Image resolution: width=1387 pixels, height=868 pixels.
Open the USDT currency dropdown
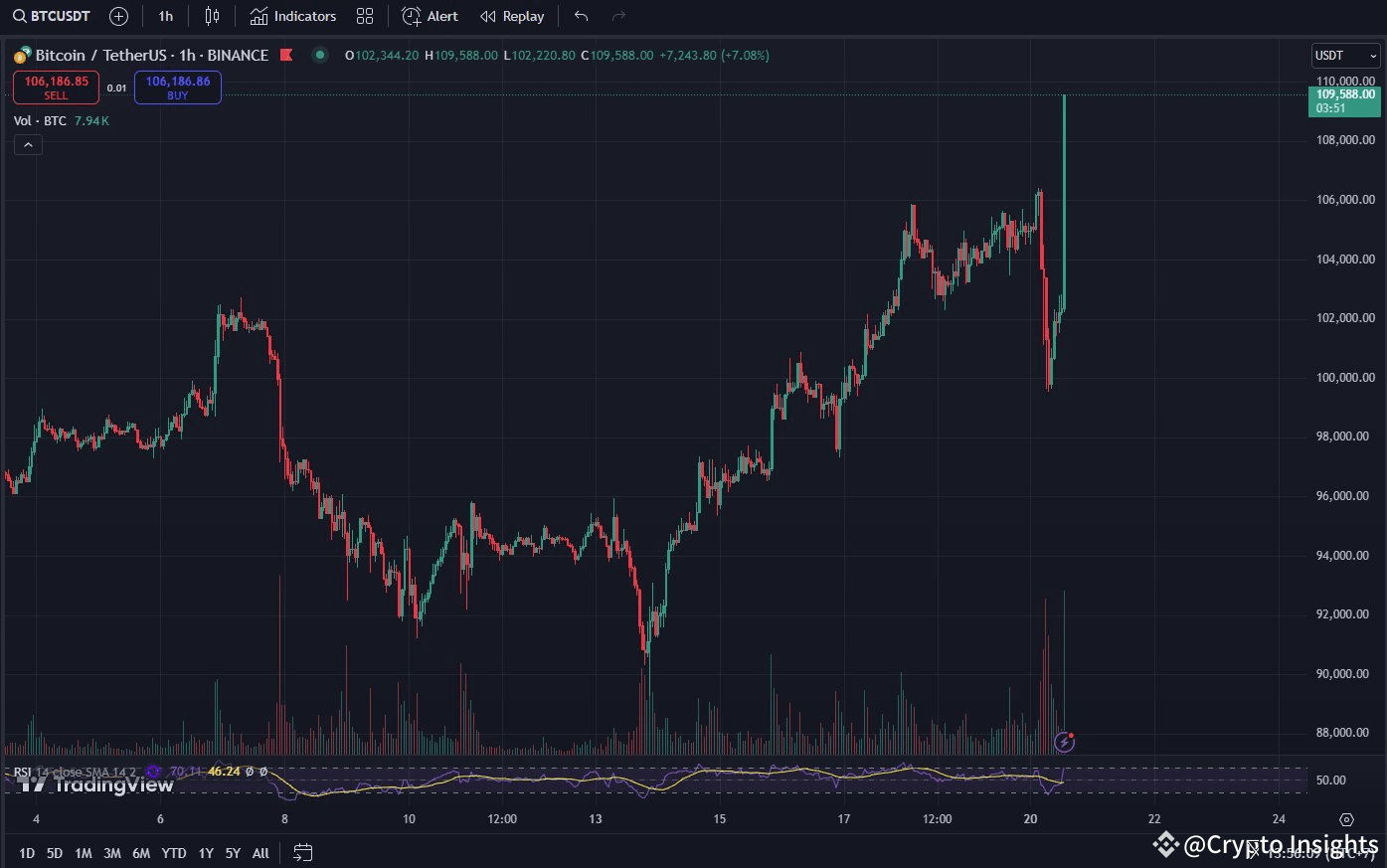[x=1344, y=56]
